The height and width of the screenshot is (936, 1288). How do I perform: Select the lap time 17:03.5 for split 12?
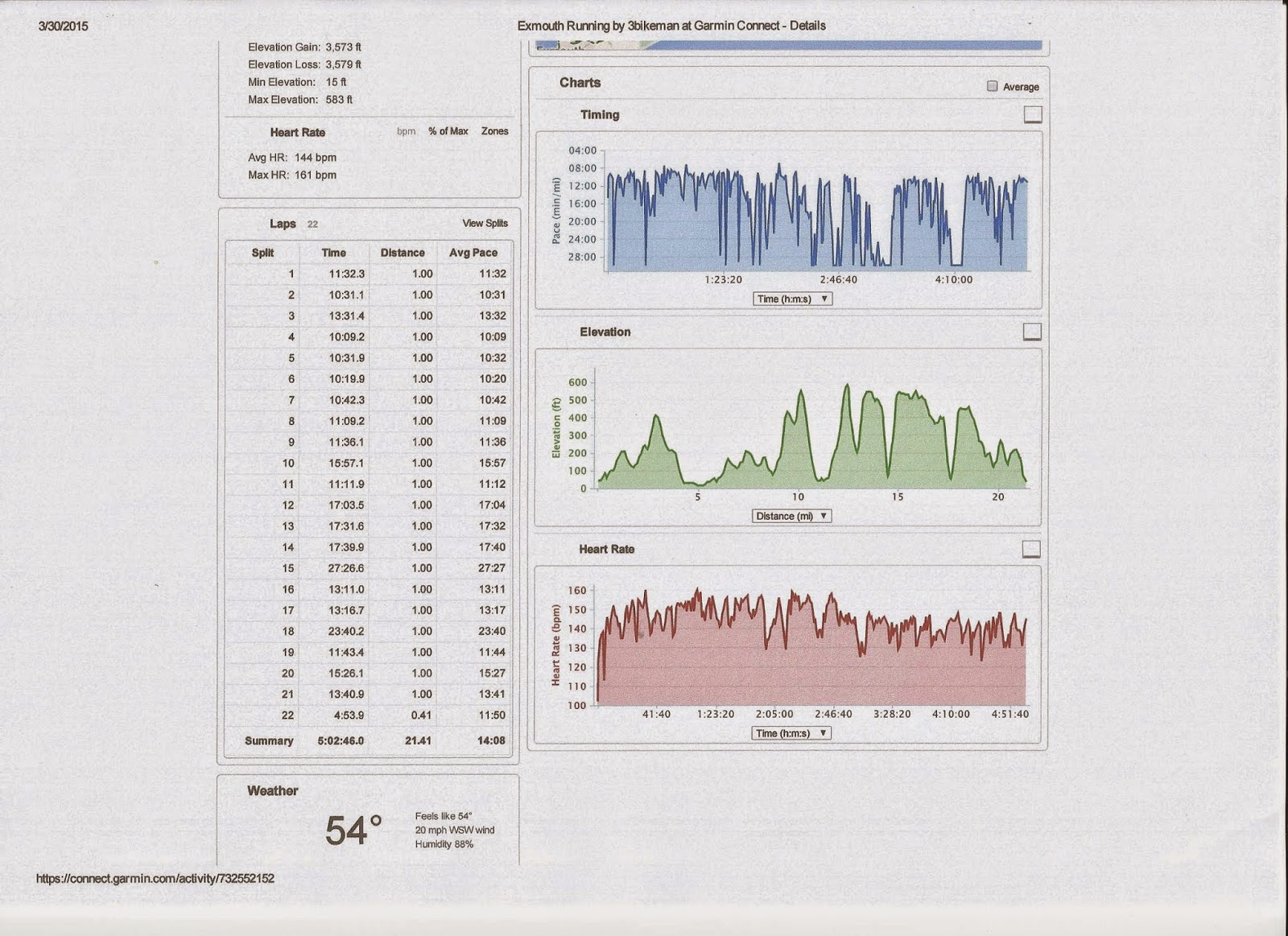346,505
